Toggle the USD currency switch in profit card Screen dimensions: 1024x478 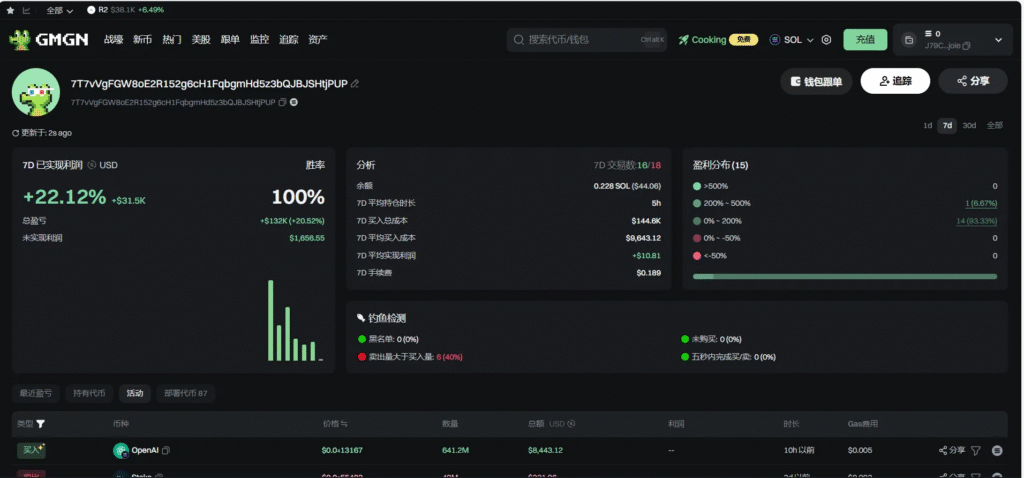(92, 165)
